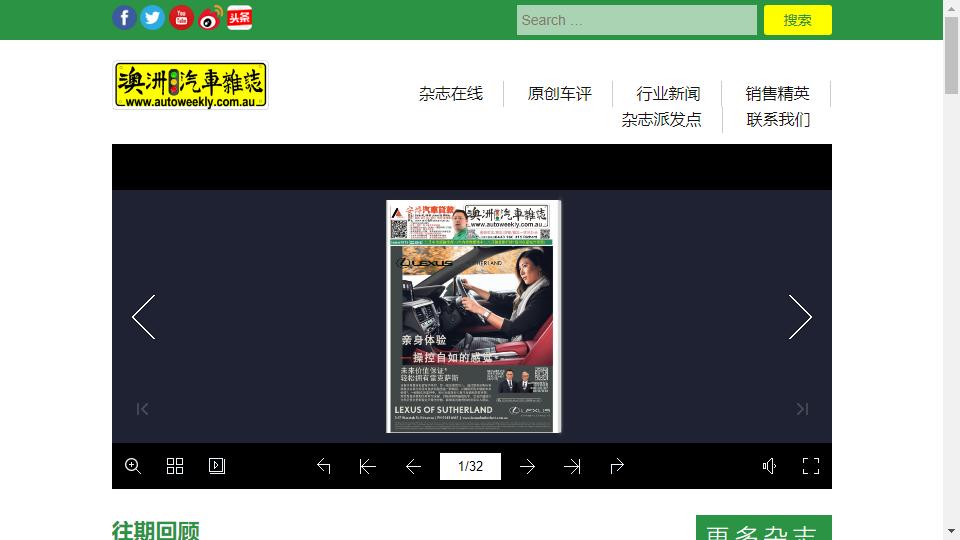Open the Twitter social icon
The width and height of the screenshot is (960, 540).
152,18
